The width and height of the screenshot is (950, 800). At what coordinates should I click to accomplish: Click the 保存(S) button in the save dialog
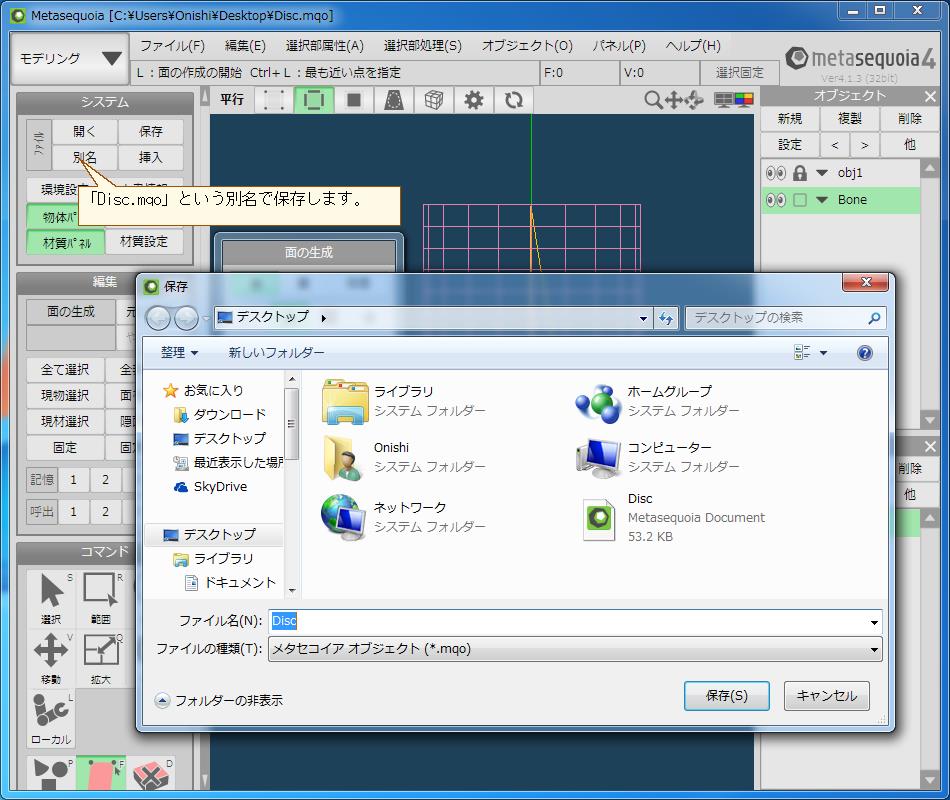[x=726, y=696]
